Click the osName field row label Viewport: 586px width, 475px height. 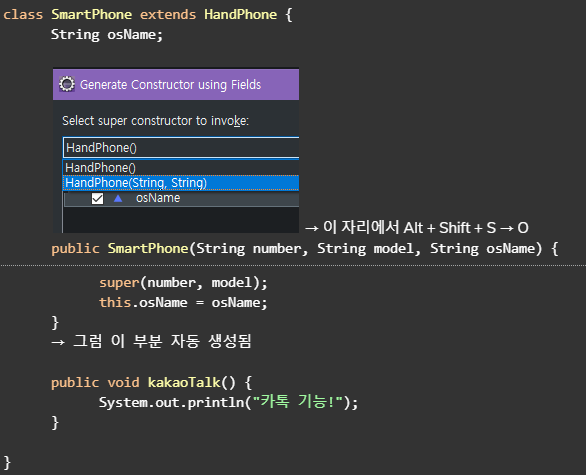[x=158, y=198]
